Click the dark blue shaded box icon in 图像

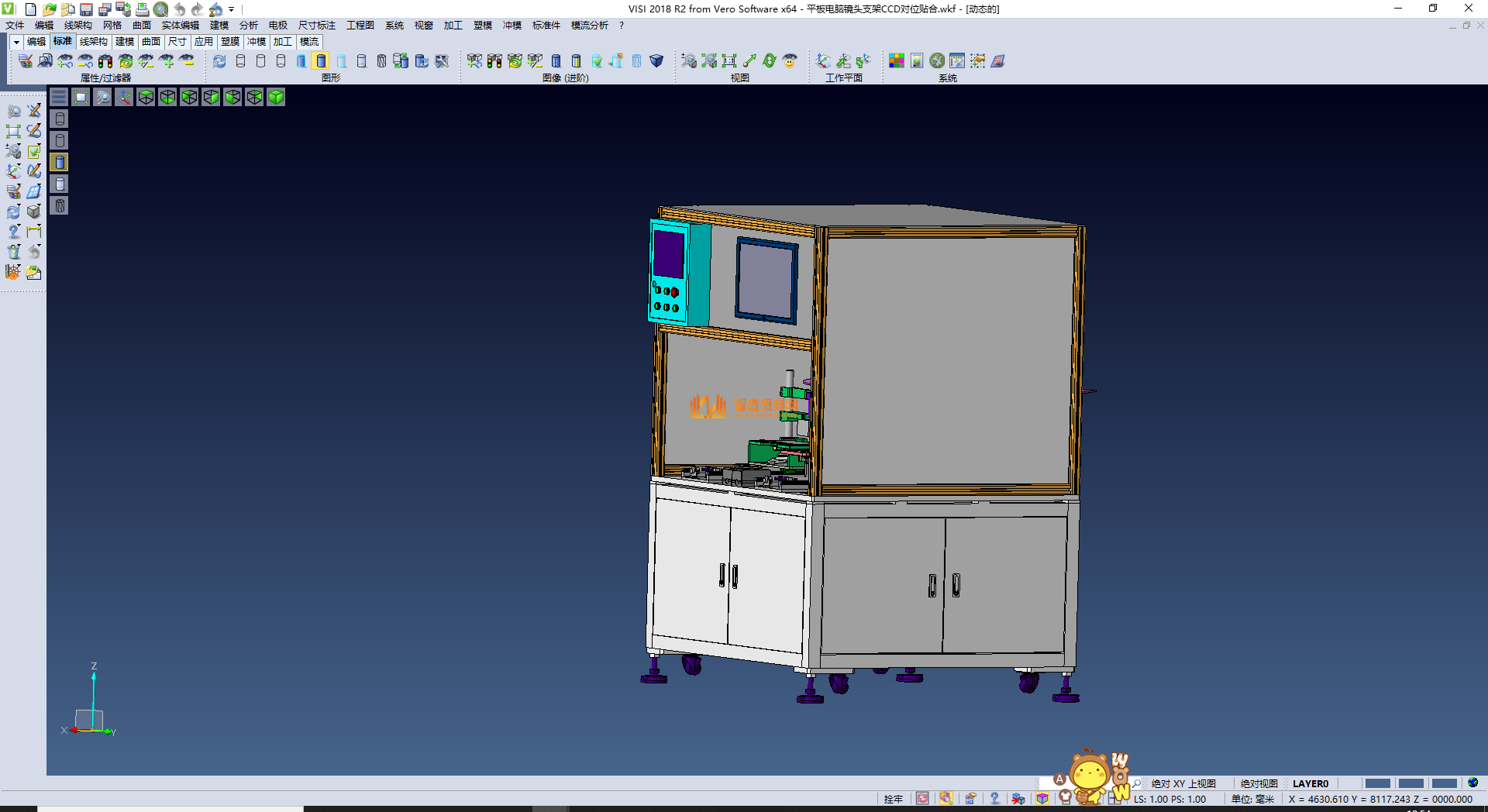656,60
